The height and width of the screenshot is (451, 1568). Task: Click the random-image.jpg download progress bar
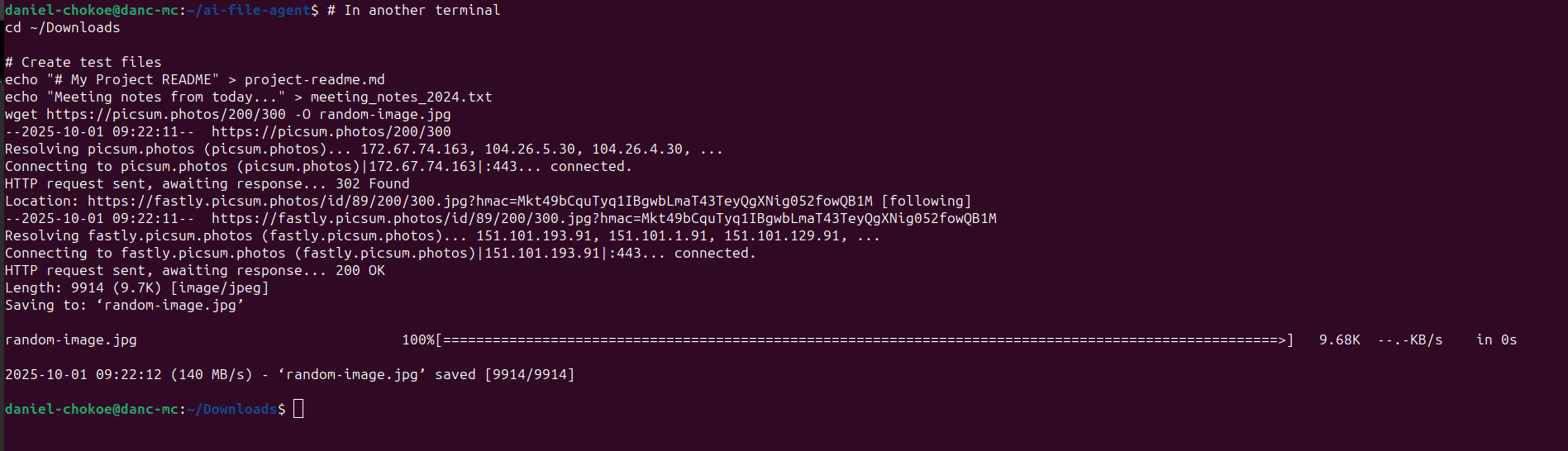coord(864,340)
